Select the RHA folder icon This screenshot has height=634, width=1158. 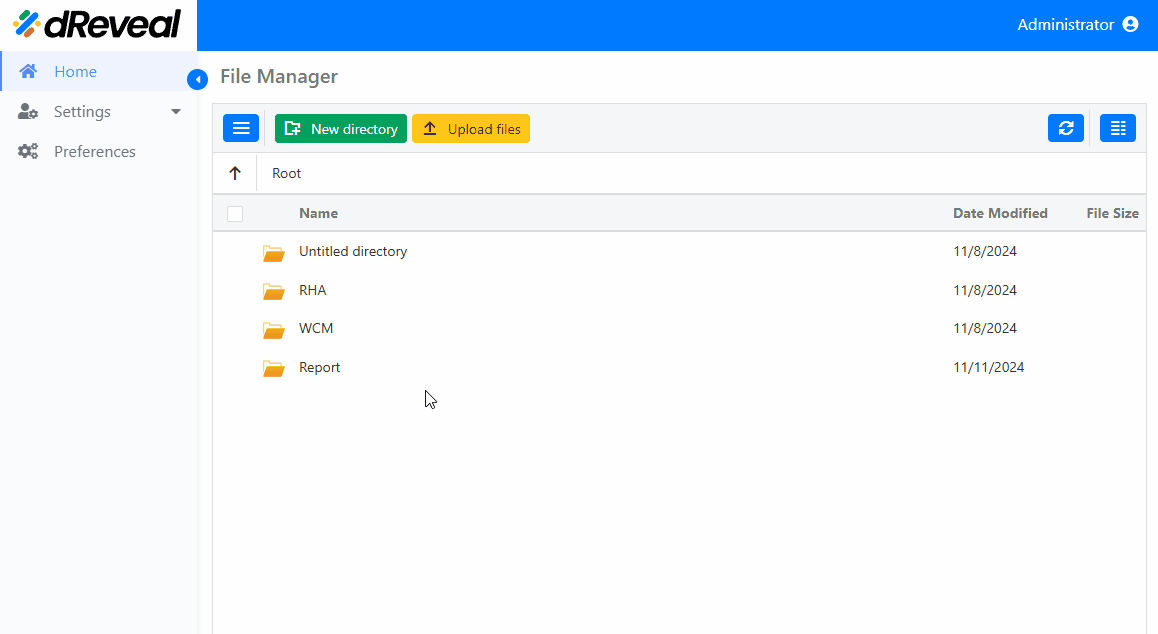pyautogui.click(x=273, y=291)
